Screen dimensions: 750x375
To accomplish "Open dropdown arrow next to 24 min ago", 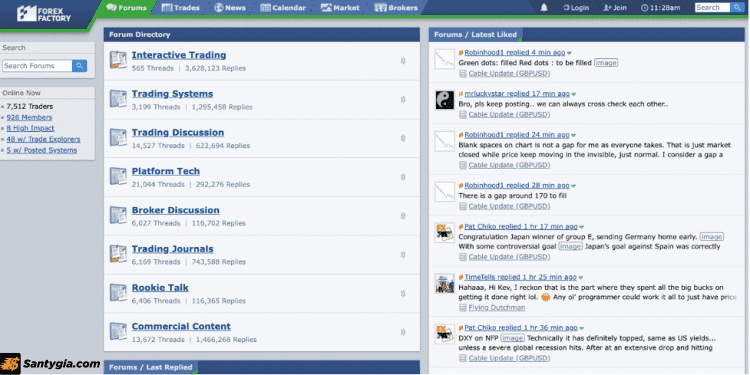I will coord(574,135).
